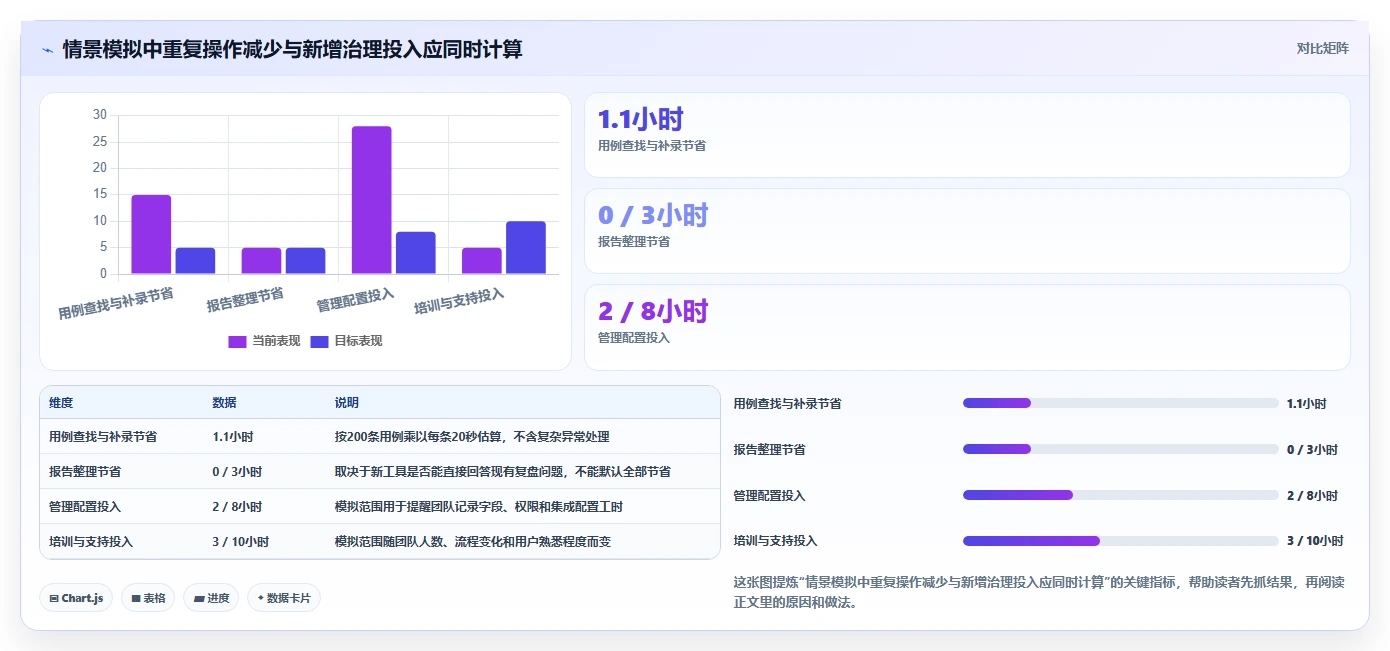Click the blue 目标表现 bar for 管理配置投入
This screenshot has width=1390, height=651.
[x=416, y=253]
